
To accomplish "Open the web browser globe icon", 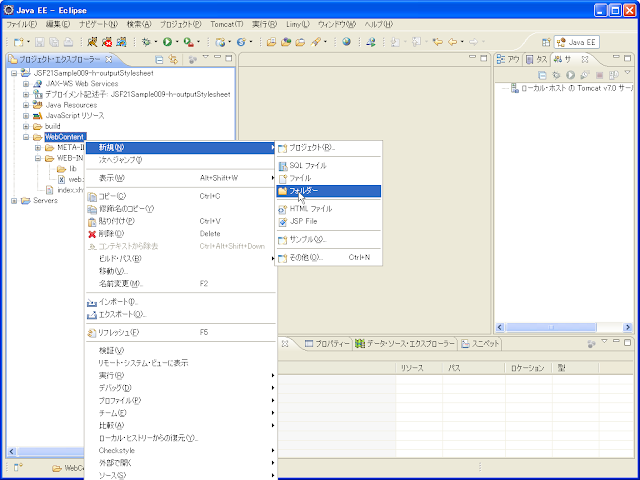I will 347,42.
